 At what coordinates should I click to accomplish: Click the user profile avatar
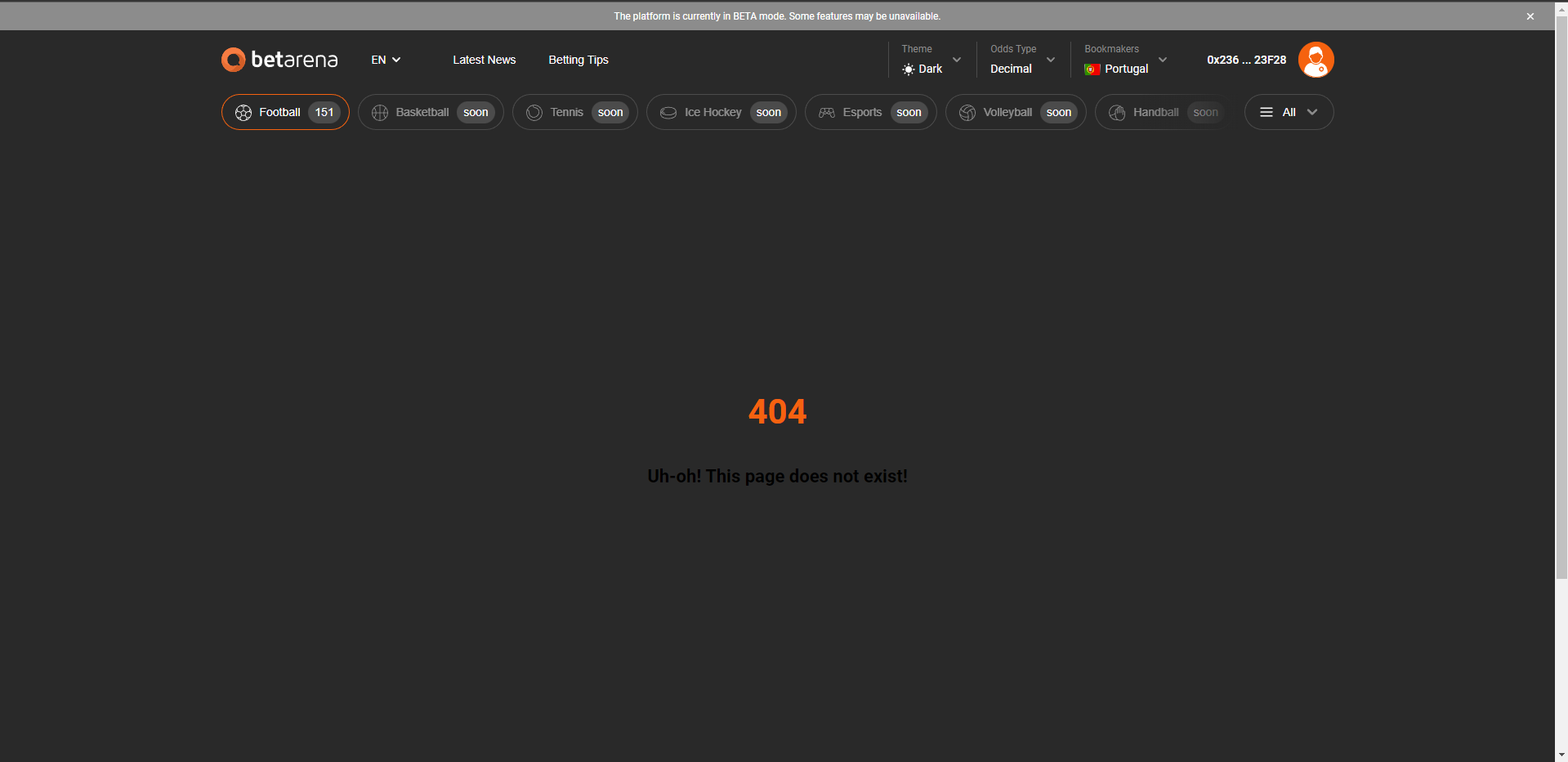[1316, 59]
